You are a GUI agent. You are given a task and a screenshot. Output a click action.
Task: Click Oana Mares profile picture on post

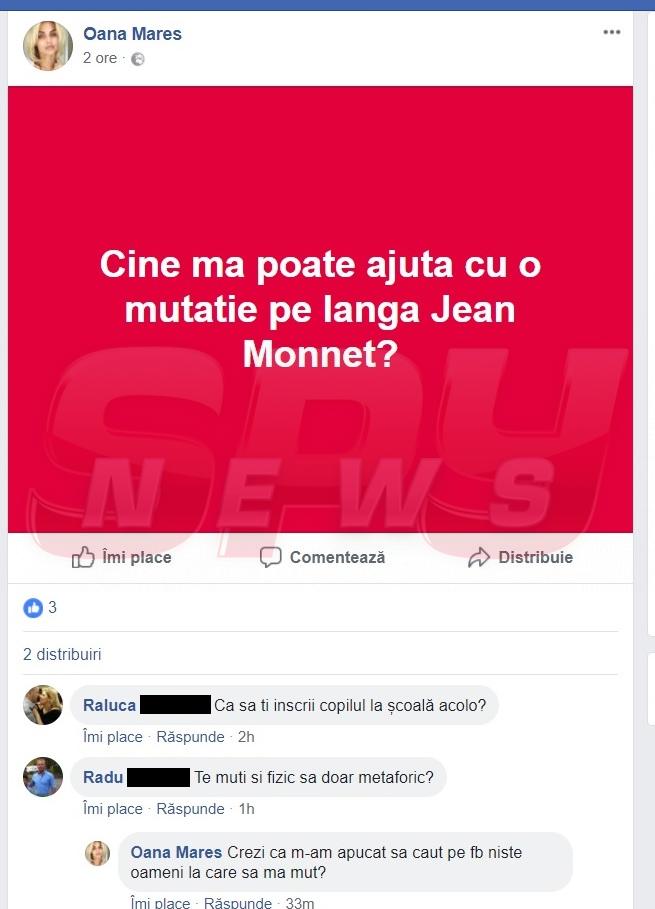point(48,46)
